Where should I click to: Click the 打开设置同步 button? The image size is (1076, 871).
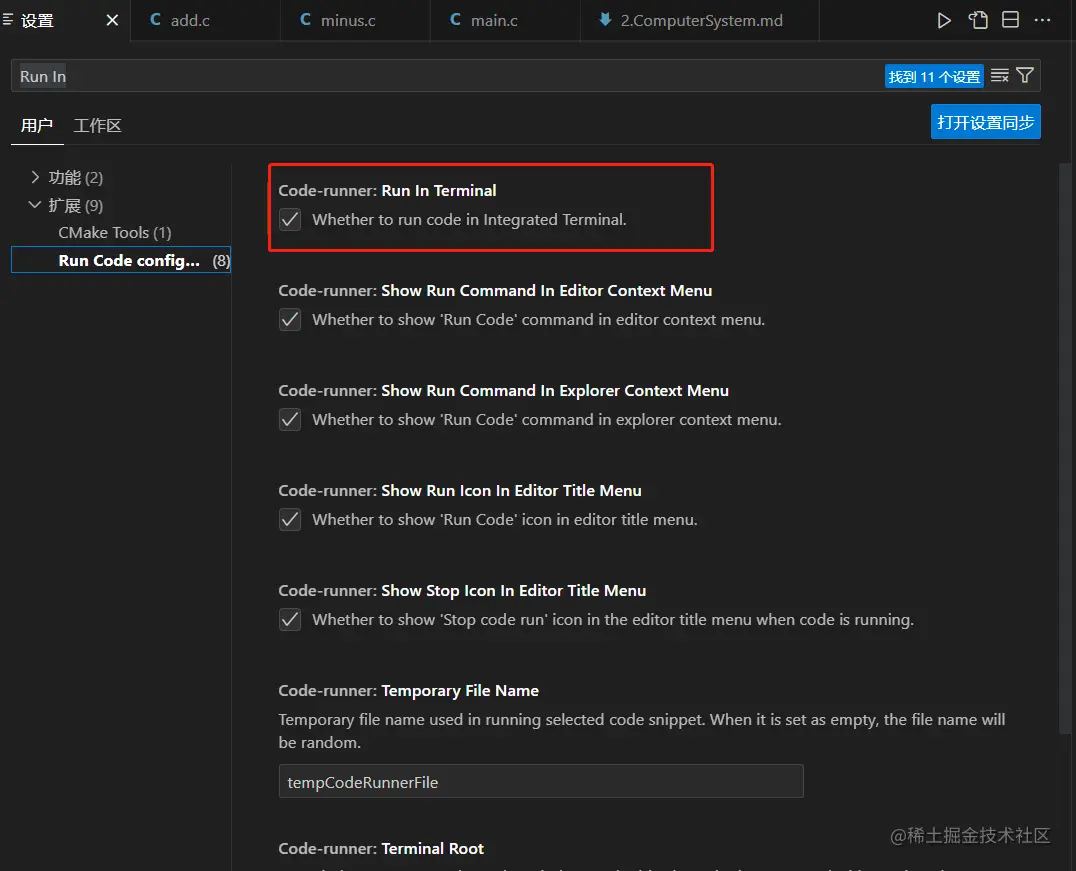pyautogui.click(x=985, y=122)
